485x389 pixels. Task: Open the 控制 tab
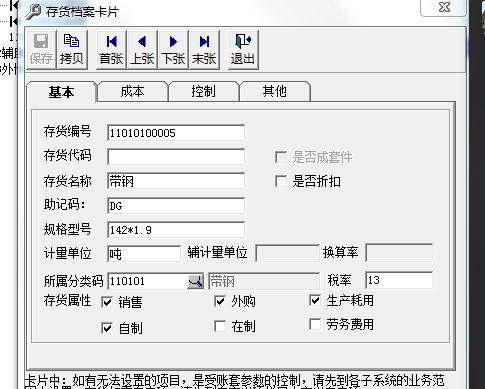coord(203,92)
